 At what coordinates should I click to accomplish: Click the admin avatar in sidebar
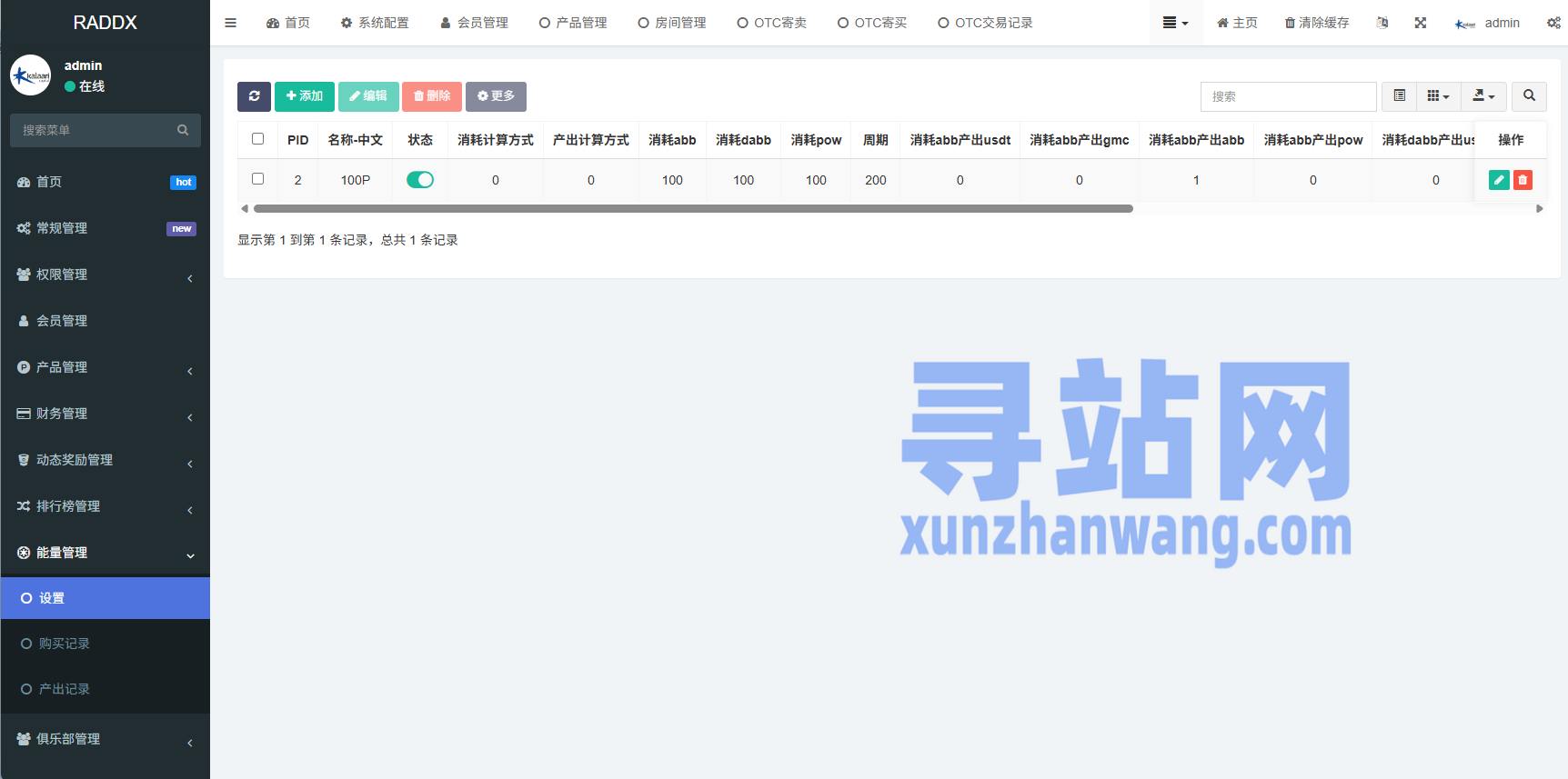click(30, 75)
